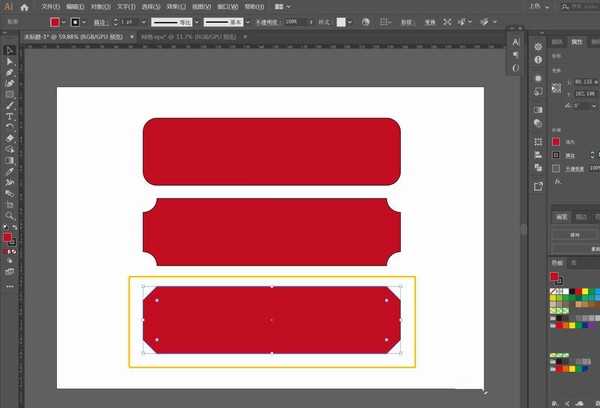Image resolution: width=600 pixels, height=408 pixels.
Task: Open the fill color dropdown in control bar
Action: (x=63, y=22)
